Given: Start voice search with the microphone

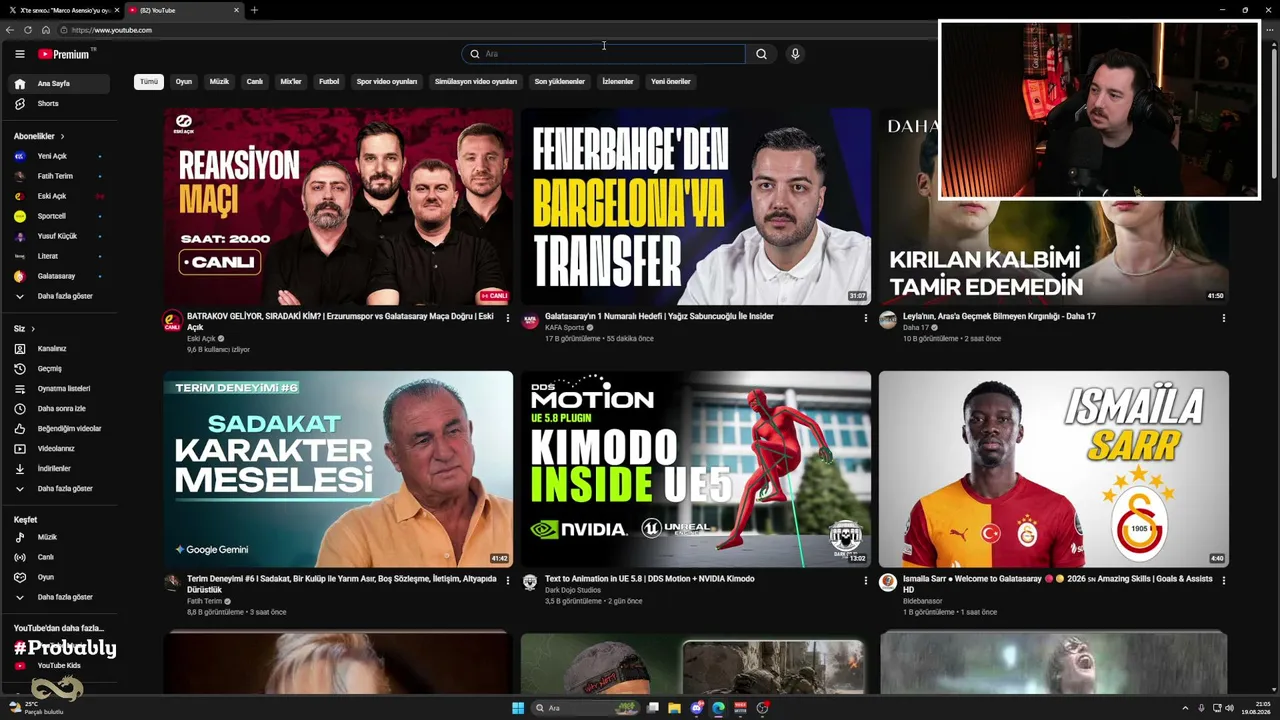Looking at the screenshot, I should (x=795, y=54).
